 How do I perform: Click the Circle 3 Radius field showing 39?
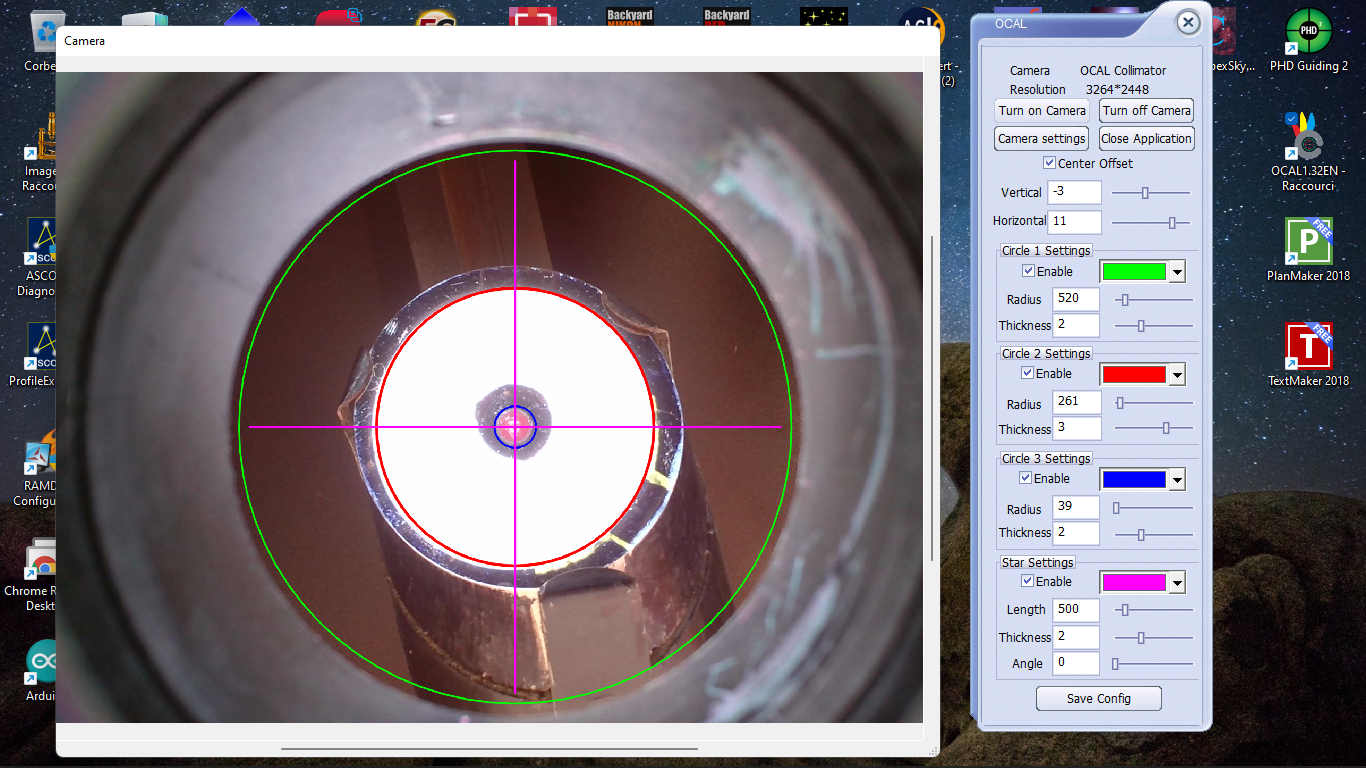pos(1076,507)
